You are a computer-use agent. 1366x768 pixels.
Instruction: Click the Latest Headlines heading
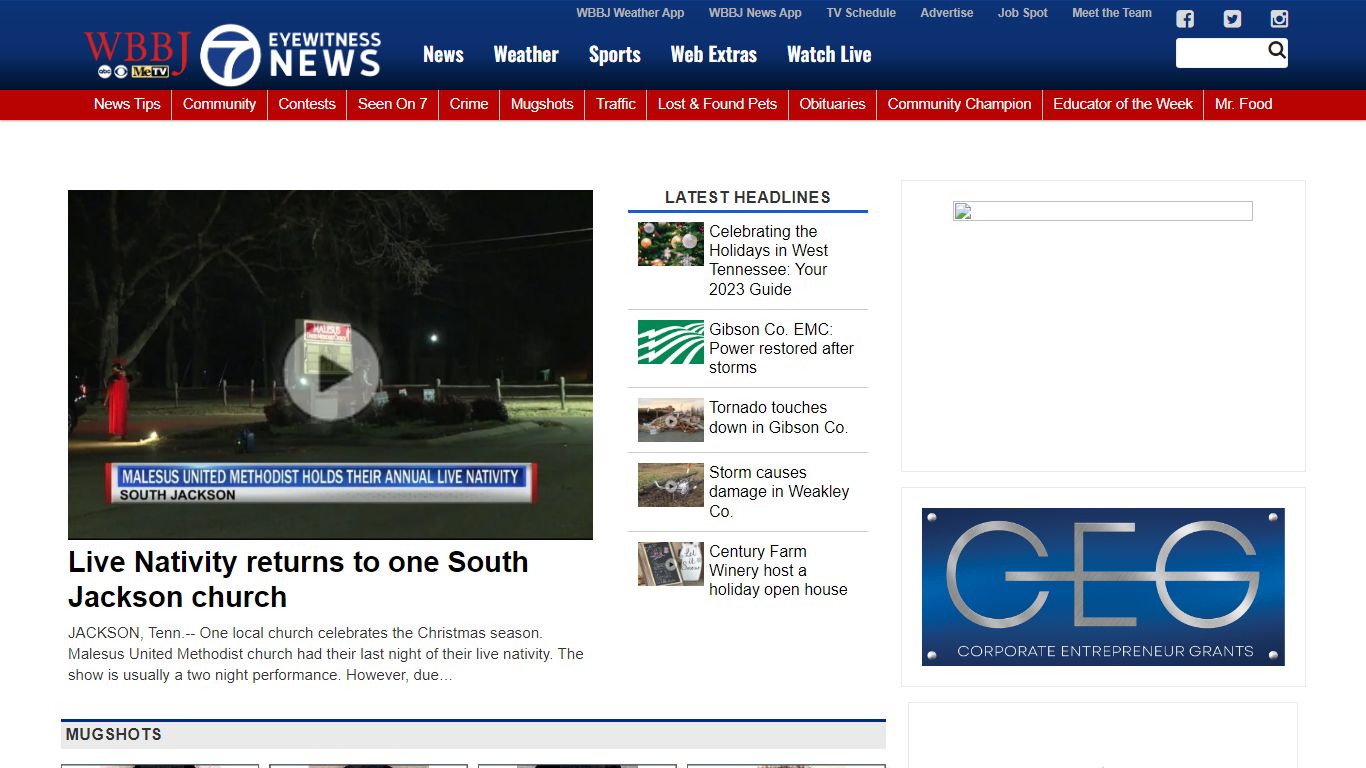[748, 197]
